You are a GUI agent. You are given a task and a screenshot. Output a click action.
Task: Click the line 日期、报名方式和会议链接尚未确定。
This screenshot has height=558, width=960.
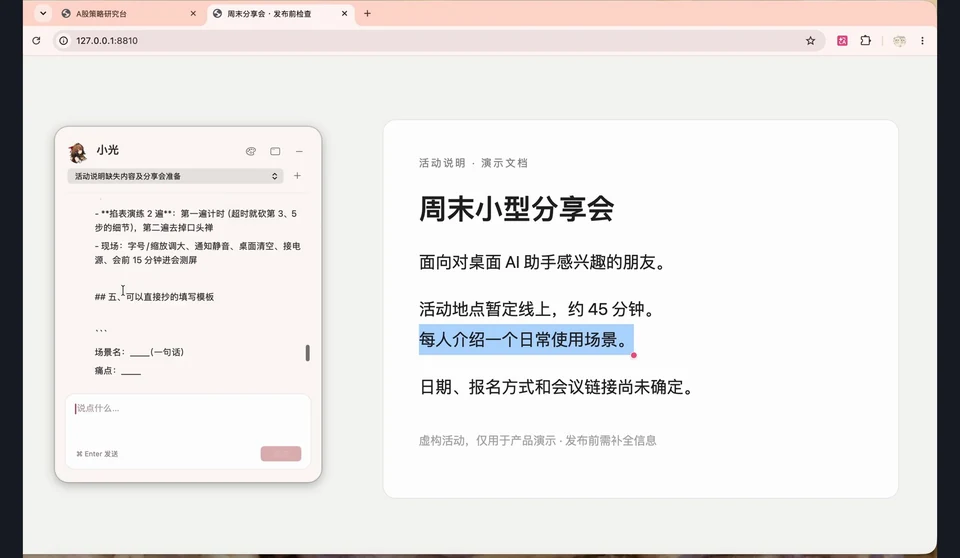(x=557, y=387)
